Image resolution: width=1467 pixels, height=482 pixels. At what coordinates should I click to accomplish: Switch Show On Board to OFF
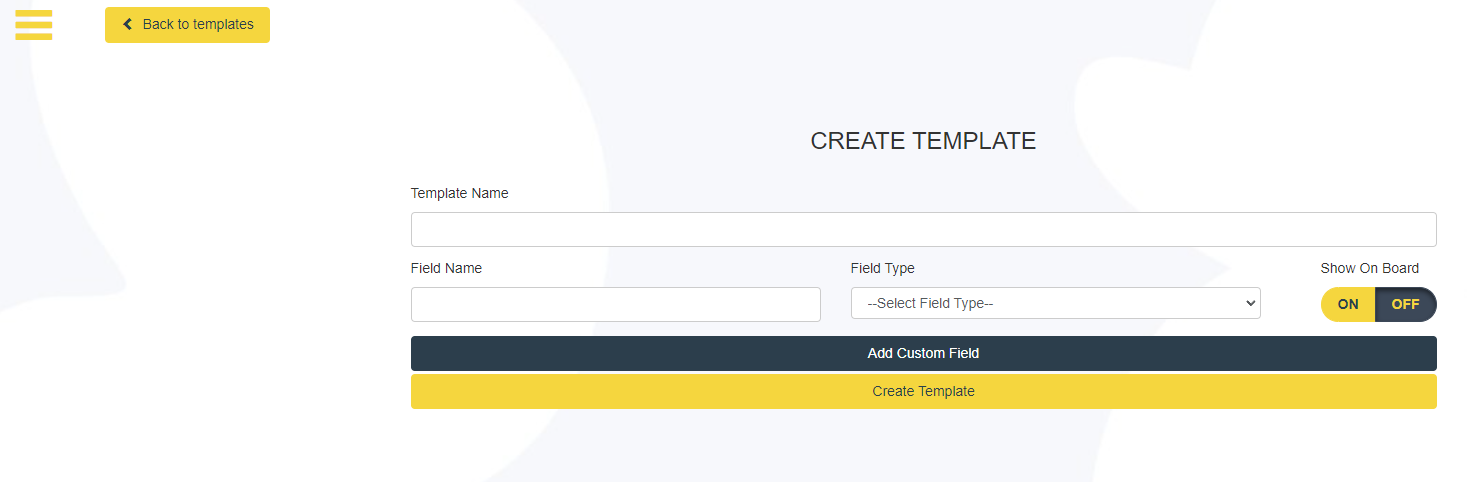point(1405,305)
